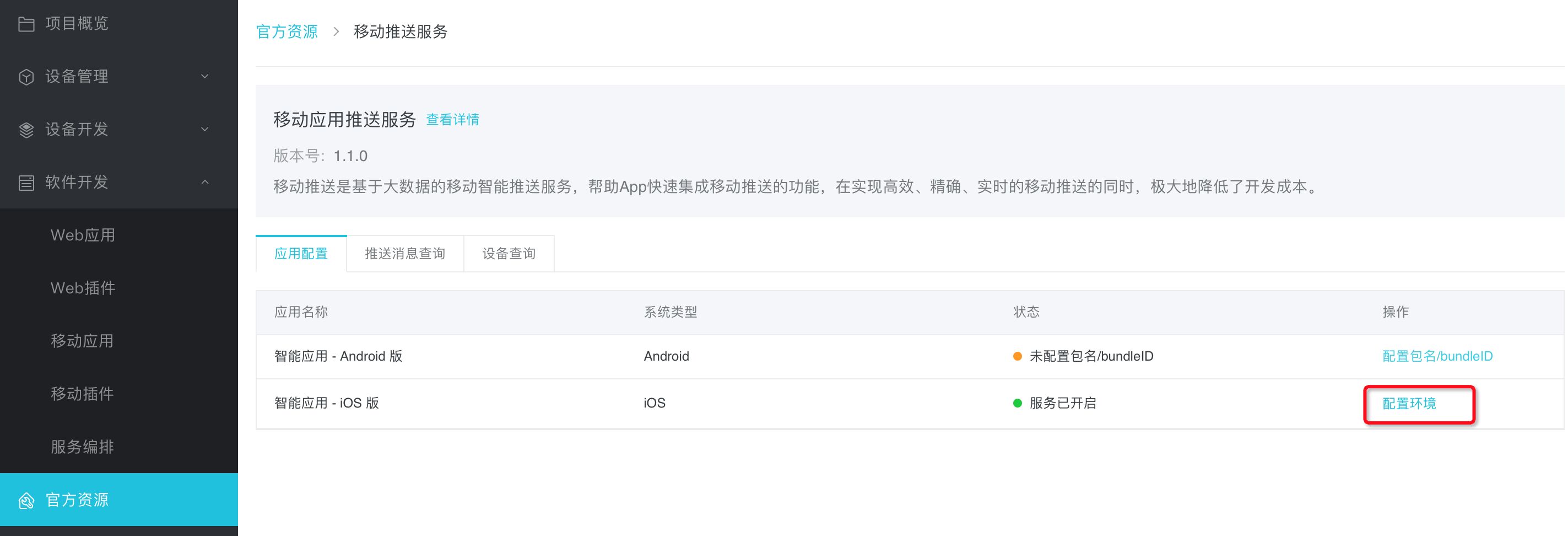Click the green status dot
The width and height of the screenshot is (1568, 536).
1017,403
